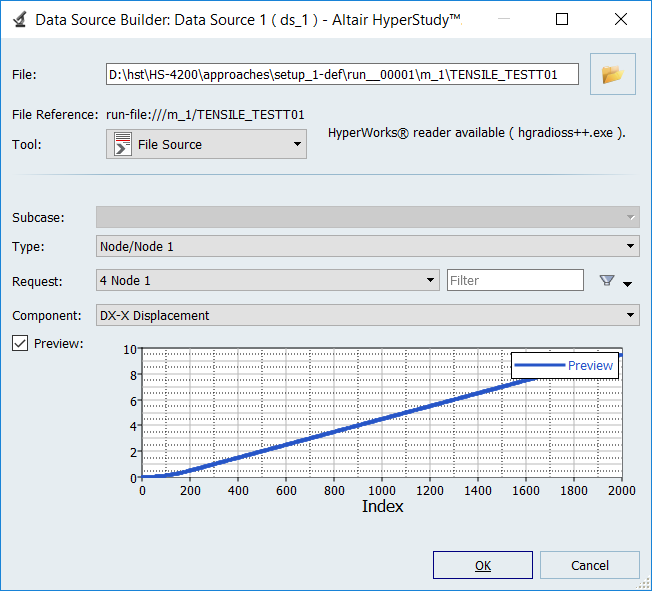Click the HyperWorks reader available message
The image size is (652, 591).
477,133
